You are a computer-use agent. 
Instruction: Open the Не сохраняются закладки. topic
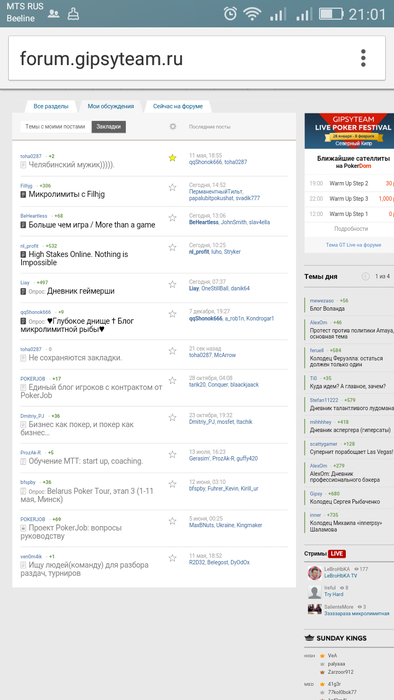(x=75, y=358)
